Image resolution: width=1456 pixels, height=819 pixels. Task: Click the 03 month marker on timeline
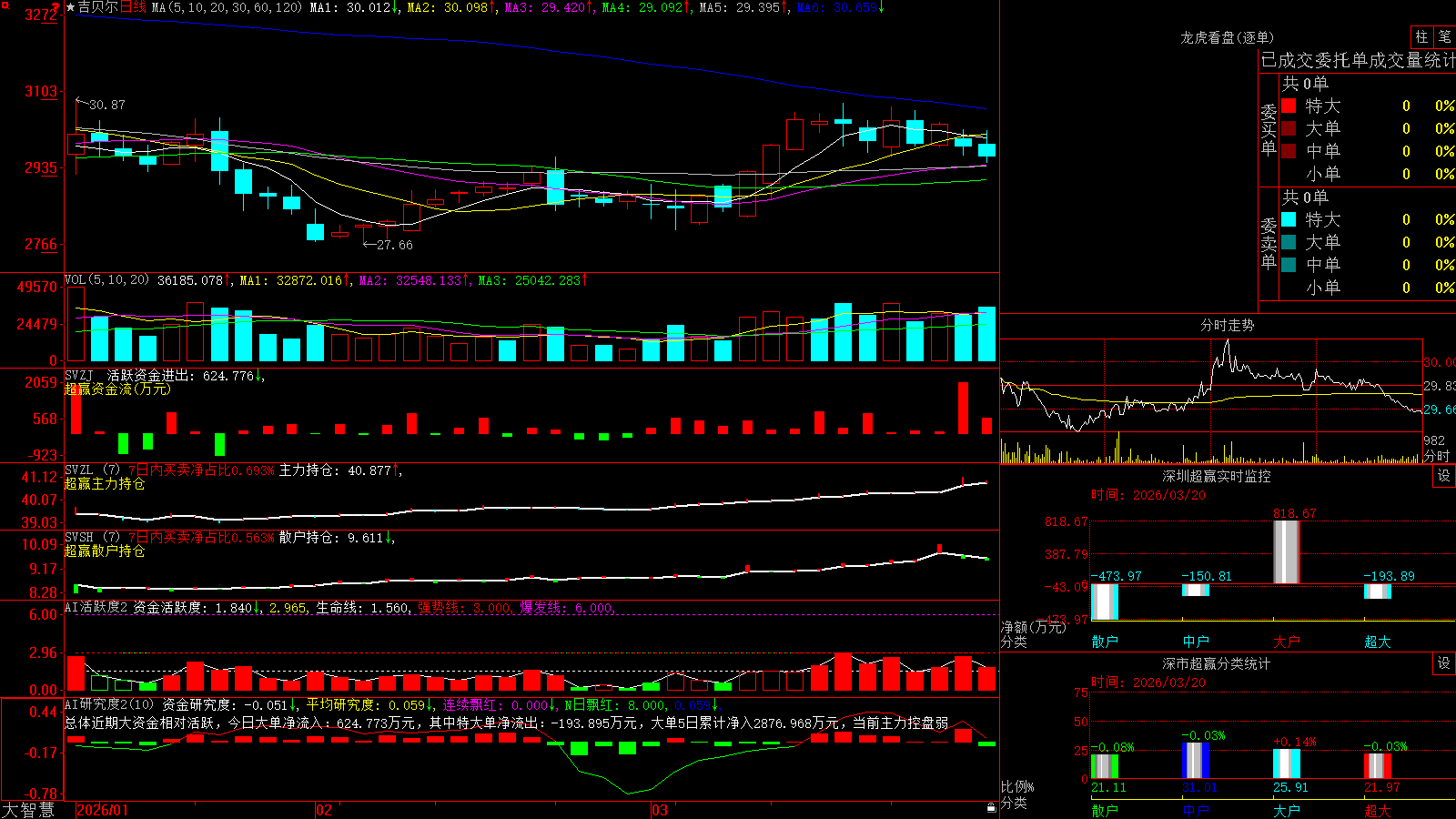(x=660, y=810)
